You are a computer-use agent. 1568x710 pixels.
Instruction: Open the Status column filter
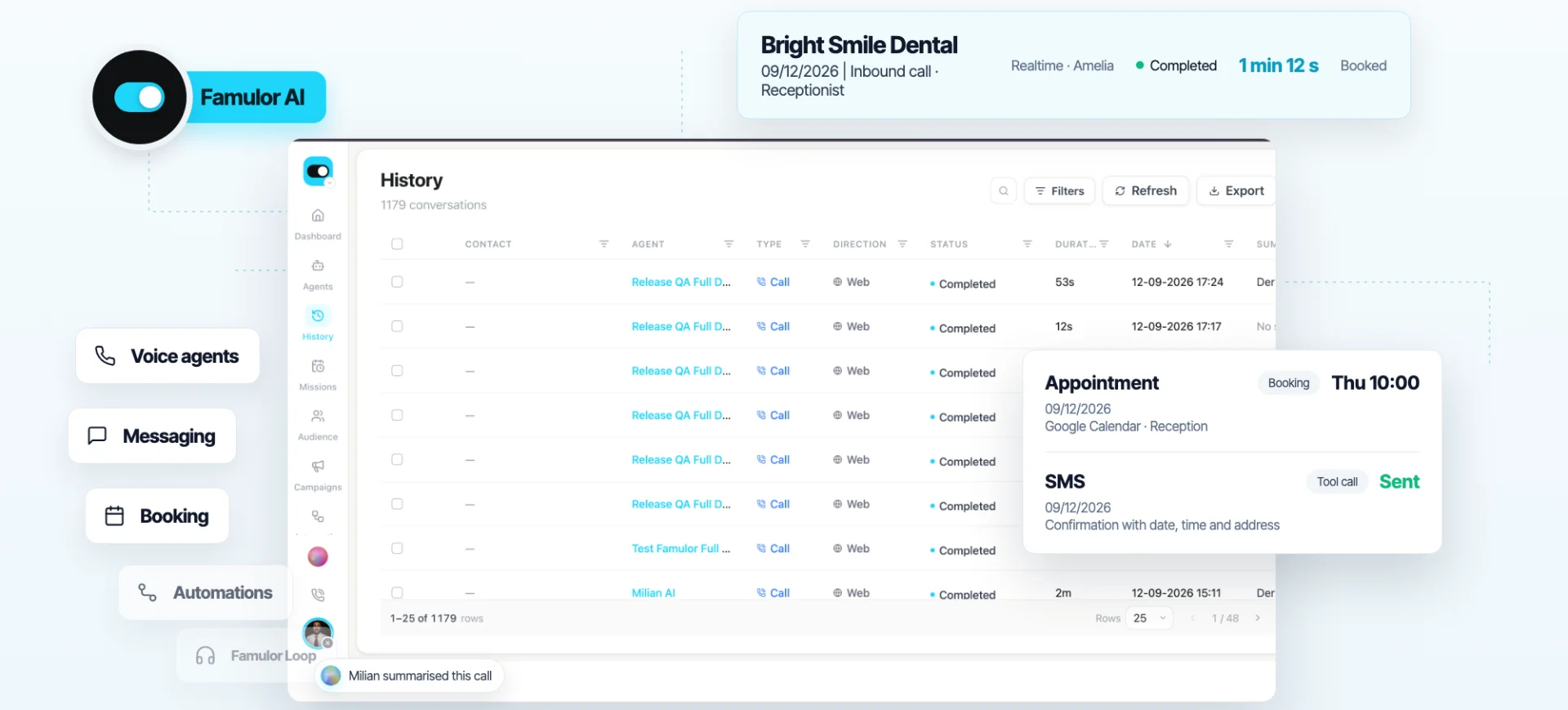click(1027, 243)
